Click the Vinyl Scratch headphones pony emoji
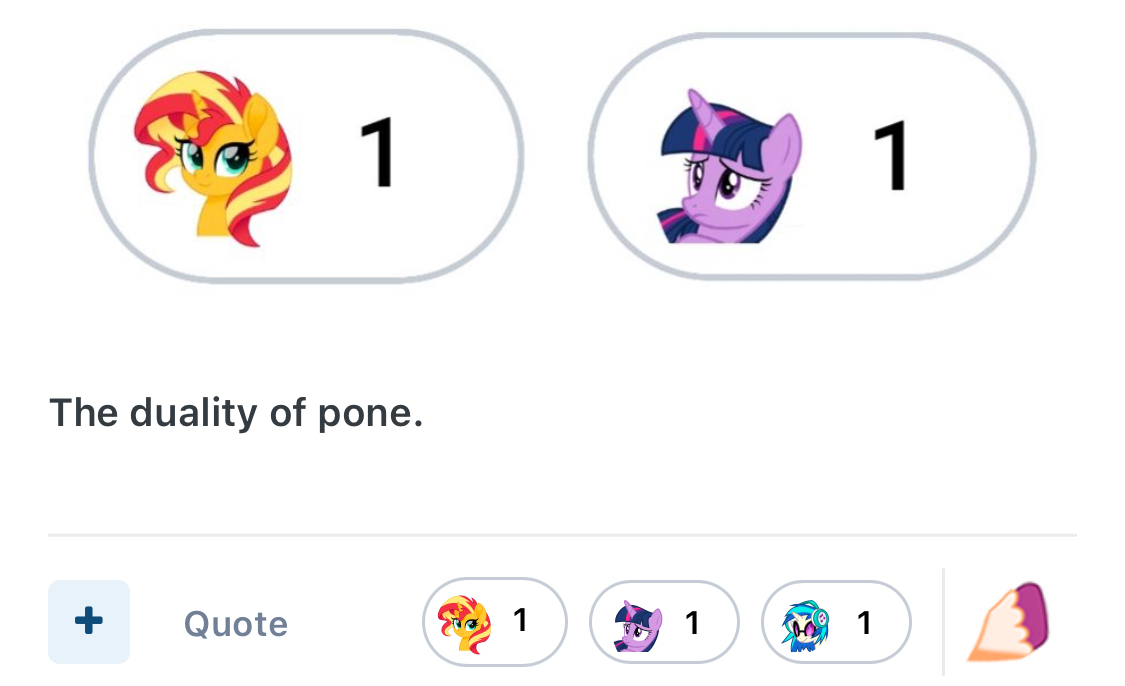 [806, 626]
